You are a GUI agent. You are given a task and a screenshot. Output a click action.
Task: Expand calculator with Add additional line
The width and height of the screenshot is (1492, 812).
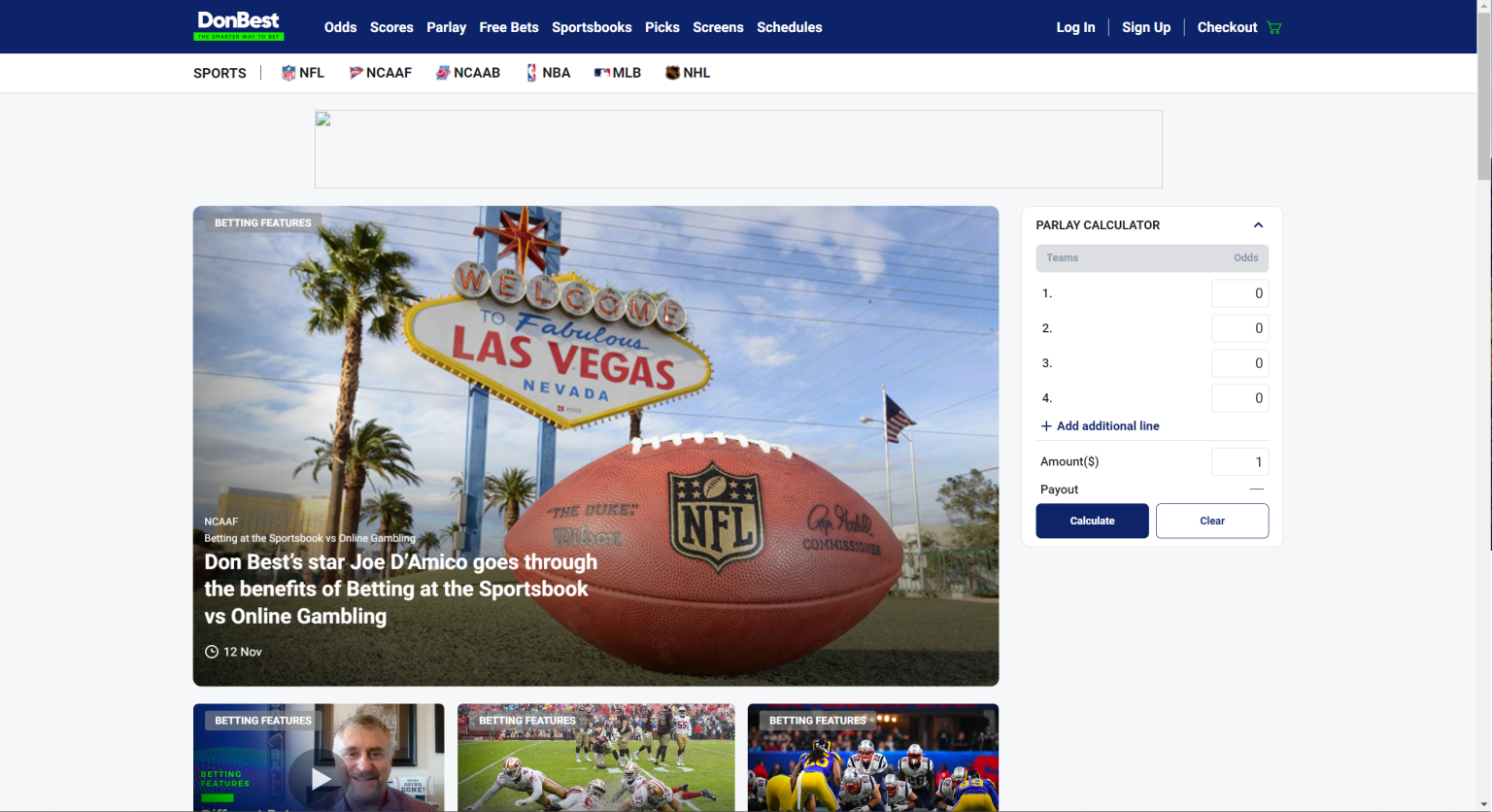[x=1100, y=425]
